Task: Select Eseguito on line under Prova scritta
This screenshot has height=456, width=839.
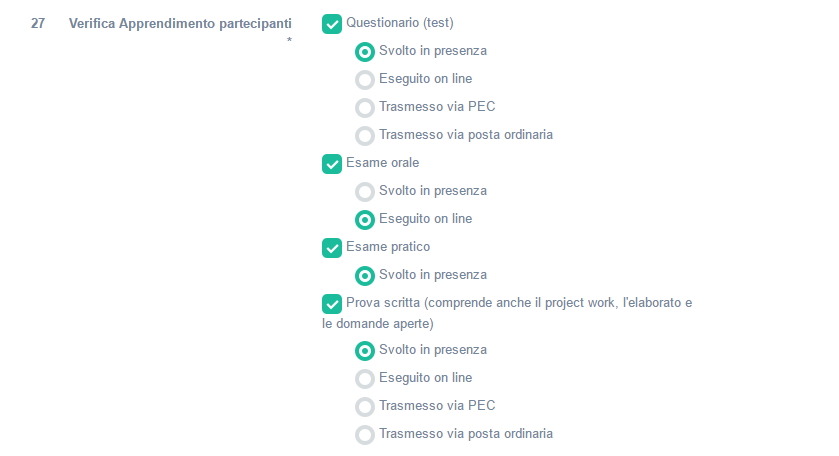Action: [x=365, y=379]
